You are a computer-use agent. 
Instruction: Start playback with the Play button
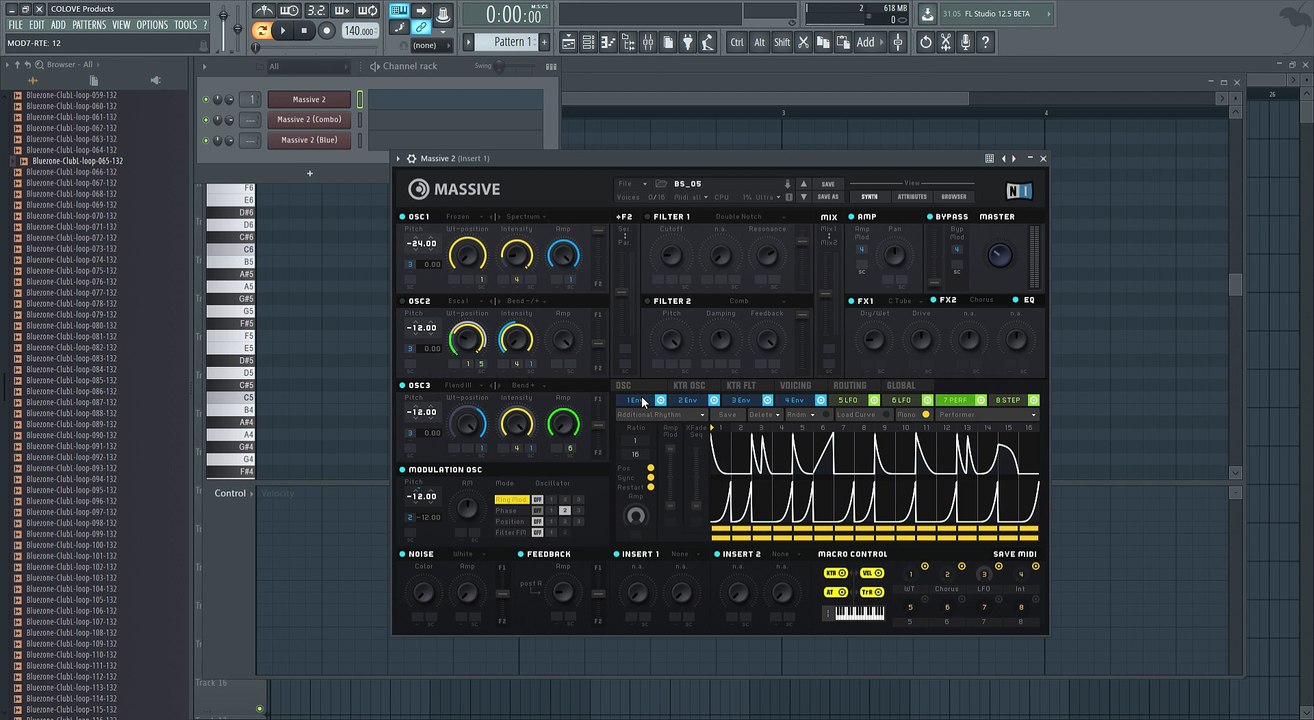point(283,31)
